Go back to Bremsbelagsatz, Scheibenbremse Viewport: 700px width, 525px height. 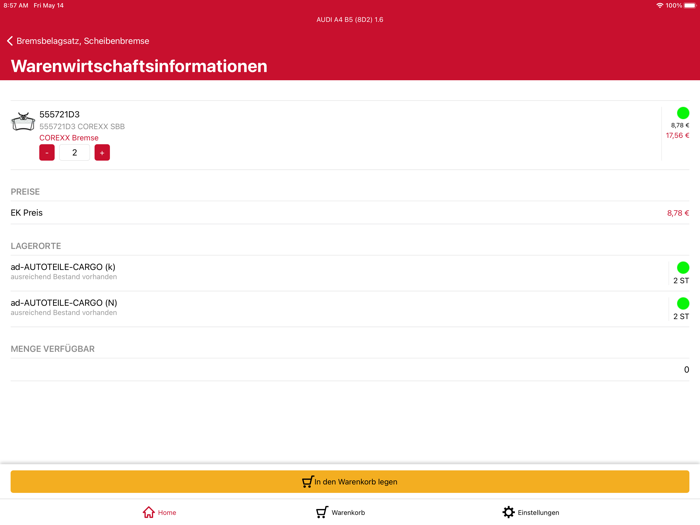tap(78, 41)
